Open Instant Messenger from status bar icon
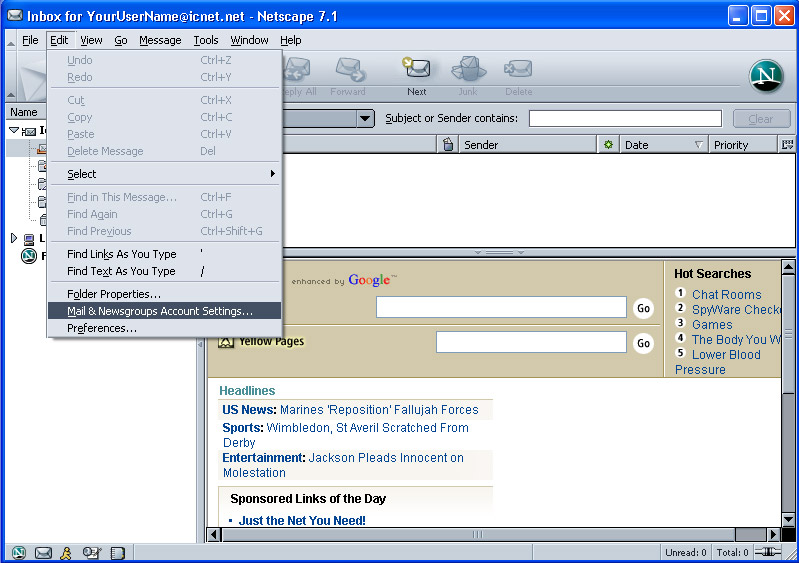Viewport: 799px width, 563px height. [x=67, y=553]
